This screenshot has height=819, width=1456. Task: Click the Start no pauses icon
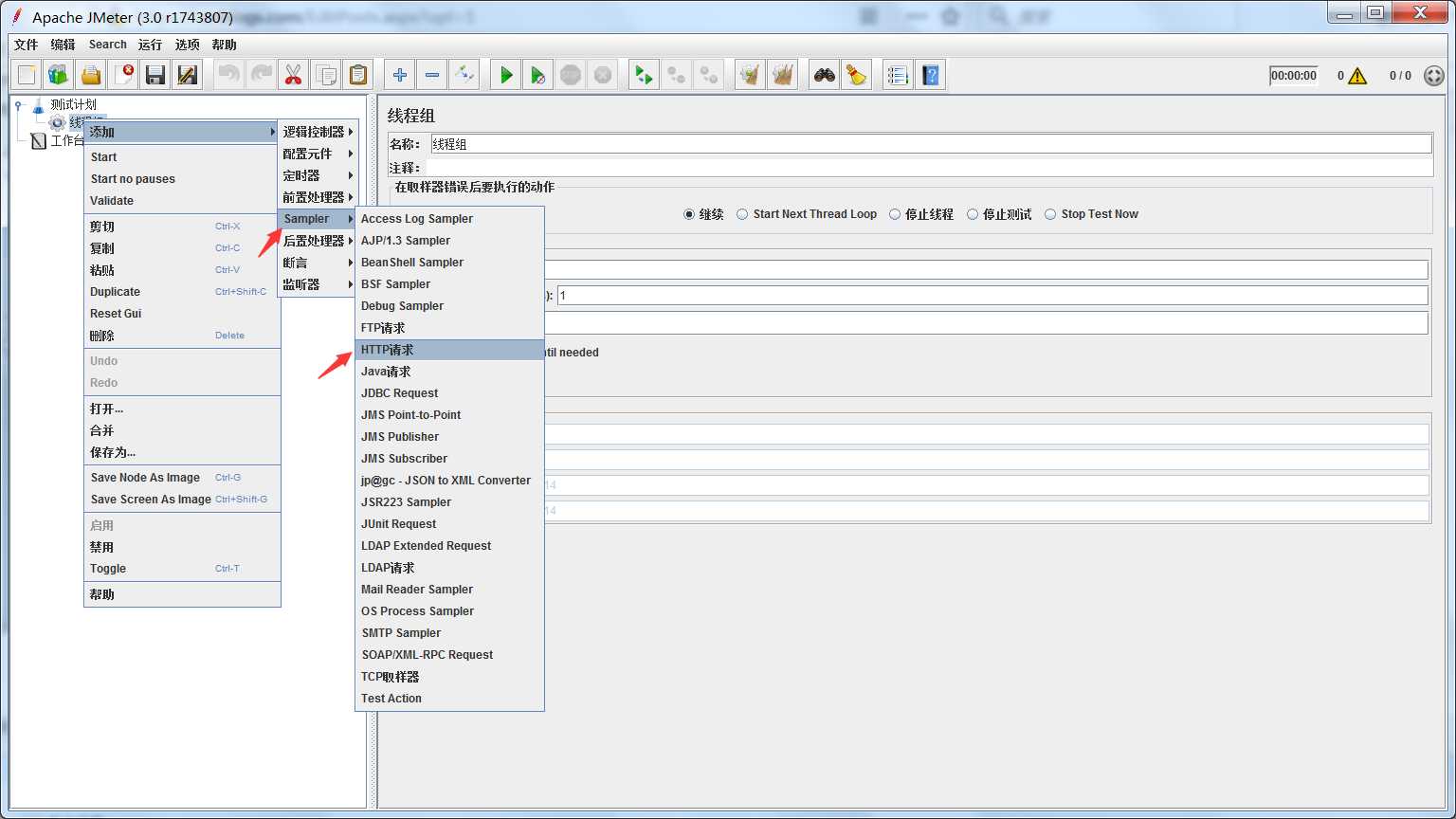pos(538,75)
